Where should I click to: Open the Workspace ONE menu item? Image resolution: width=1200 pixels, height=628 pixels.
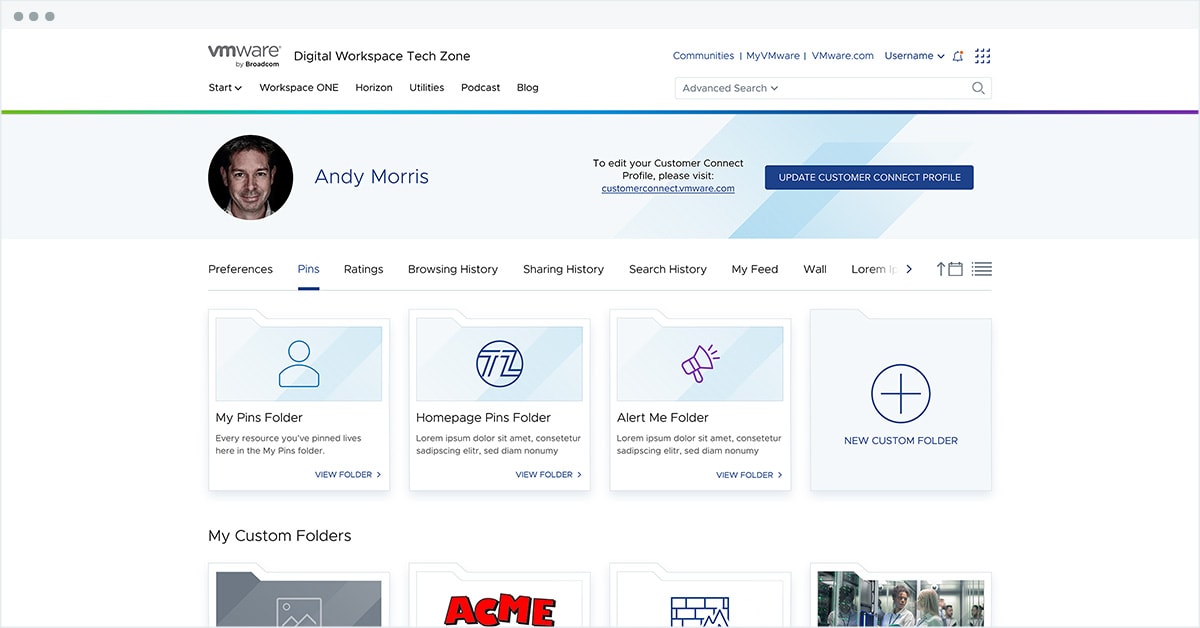[x=299, y=88]
